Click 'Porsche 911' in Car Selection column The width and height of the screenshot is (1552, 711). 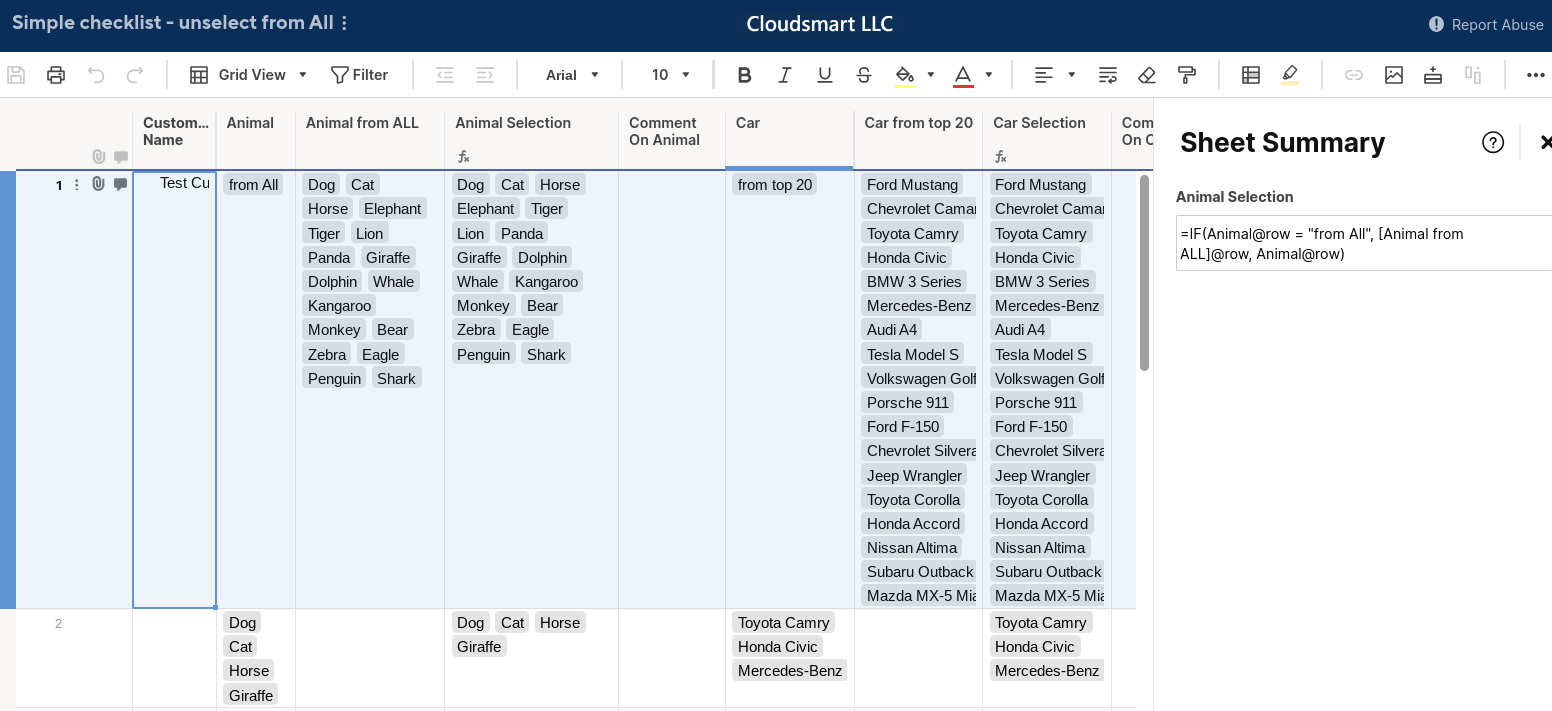pos(1036,402)
